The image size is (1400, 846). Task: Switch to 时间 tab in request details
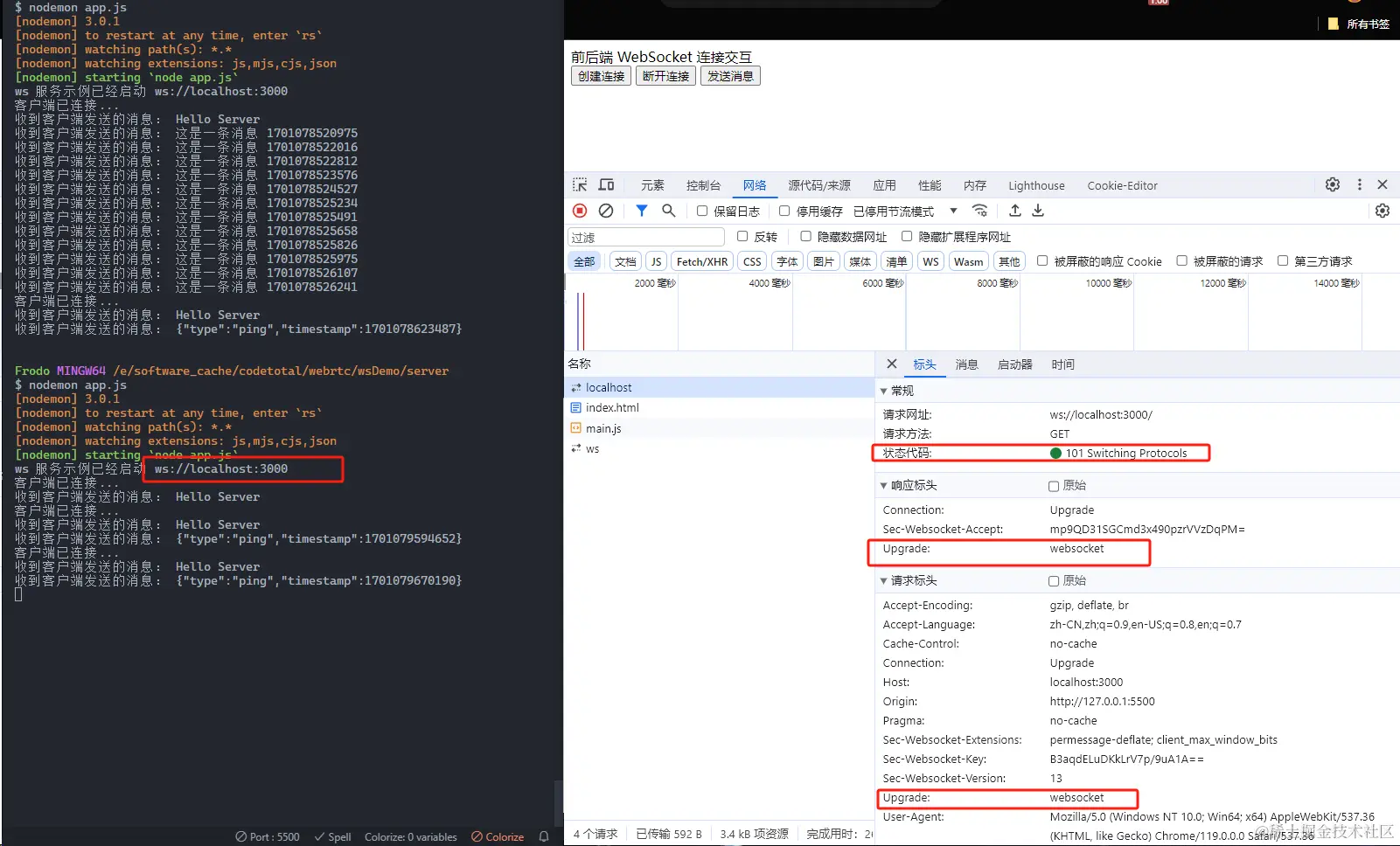click(1063, 364)
